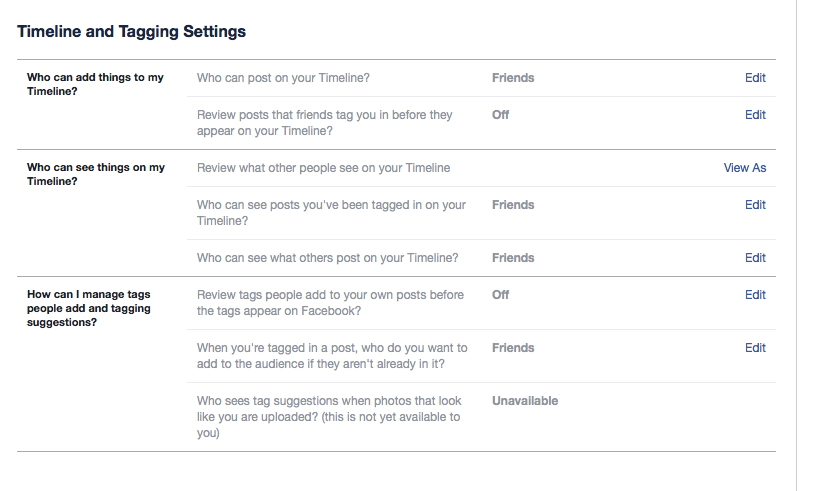Edit who sees what others post
Viewport: 818px width, 491px height.
(x=755, y=258)
